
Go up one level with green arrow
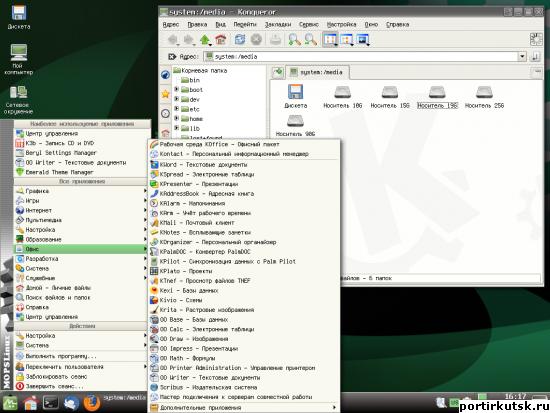point(205,39)
